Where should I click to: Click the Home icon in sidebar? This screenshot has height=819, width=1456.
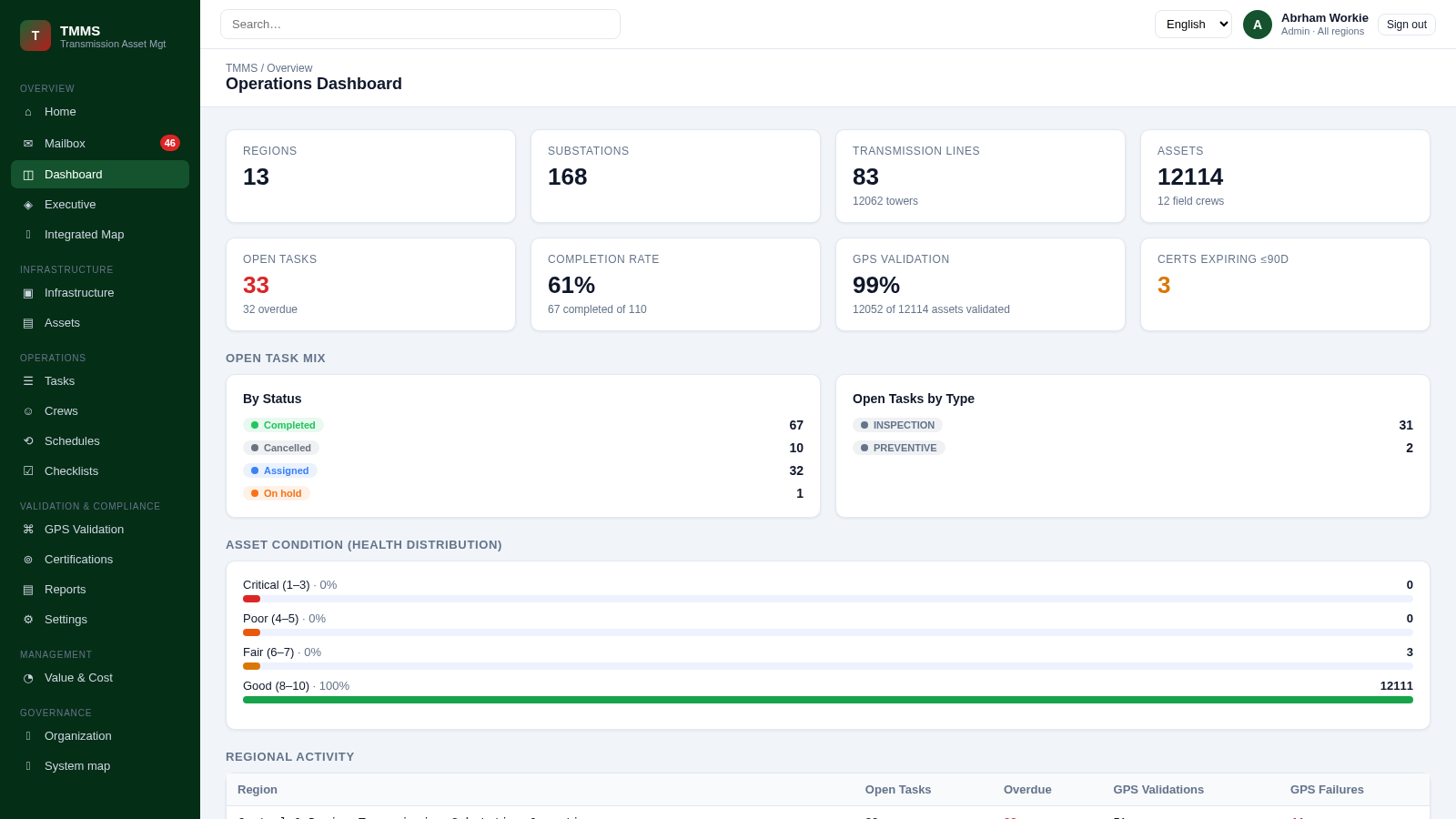click(28, 112)
